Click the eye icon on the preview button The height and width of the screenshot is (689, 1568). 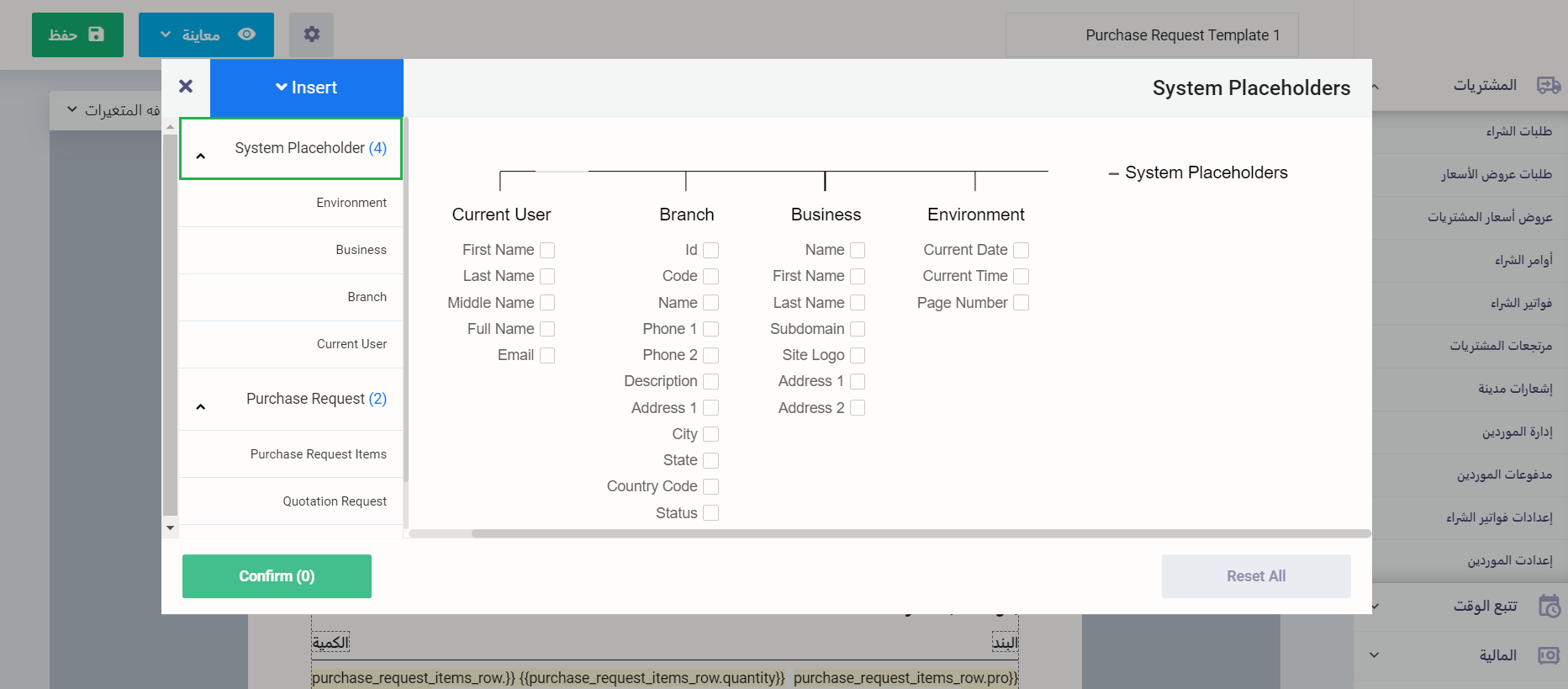(x=246, y=34)
